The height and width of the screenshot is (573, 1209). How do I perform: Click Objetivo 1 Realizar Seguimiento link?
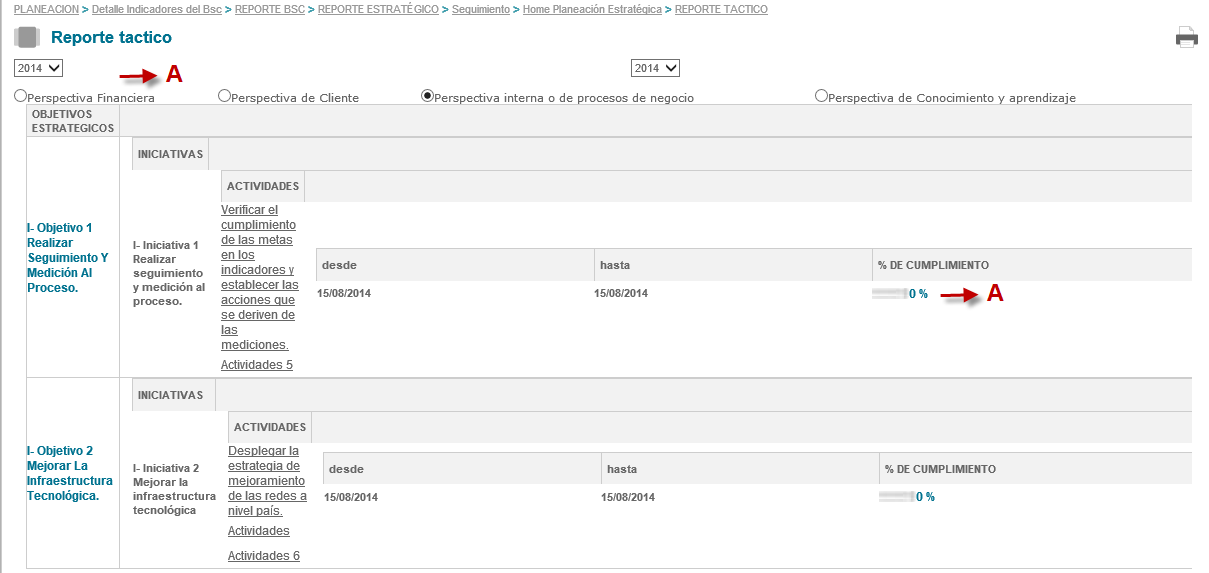point(67,257)
